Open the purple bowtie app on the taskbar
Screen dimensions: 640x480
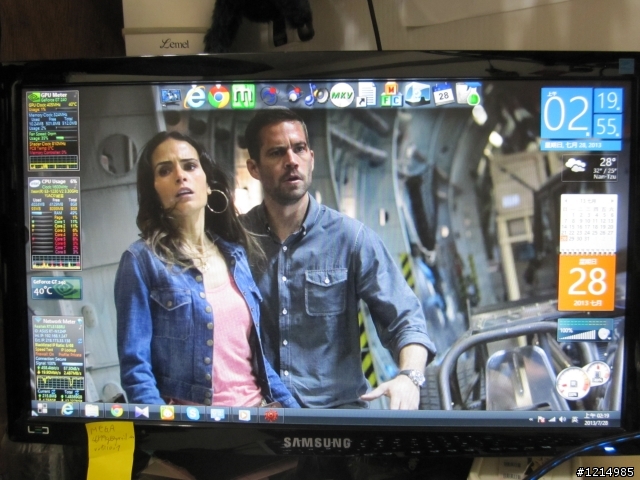[142, 412]
